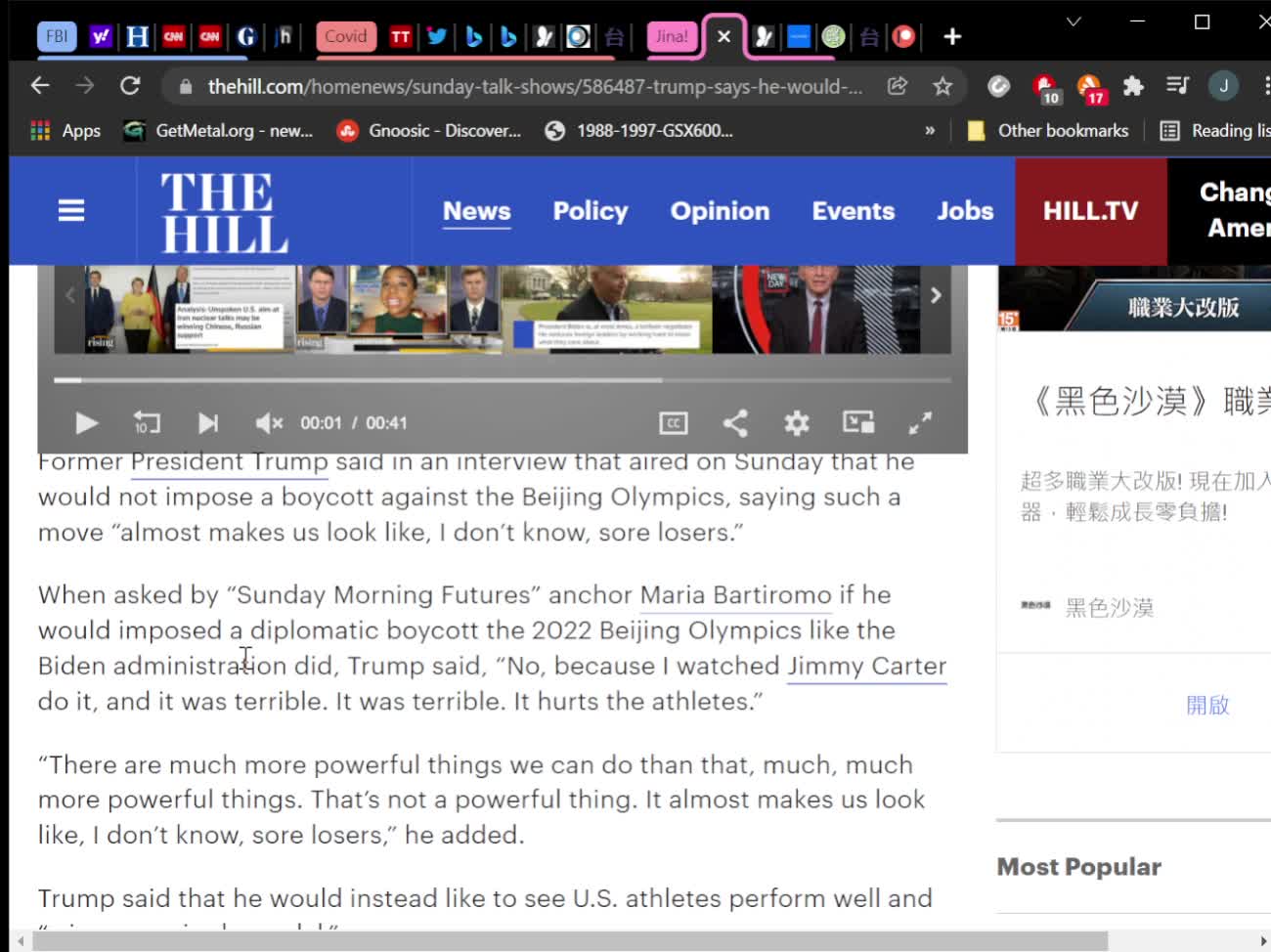Open a new browser tab
Viewport: 1271px width, 952px height.
coord(952,37)
